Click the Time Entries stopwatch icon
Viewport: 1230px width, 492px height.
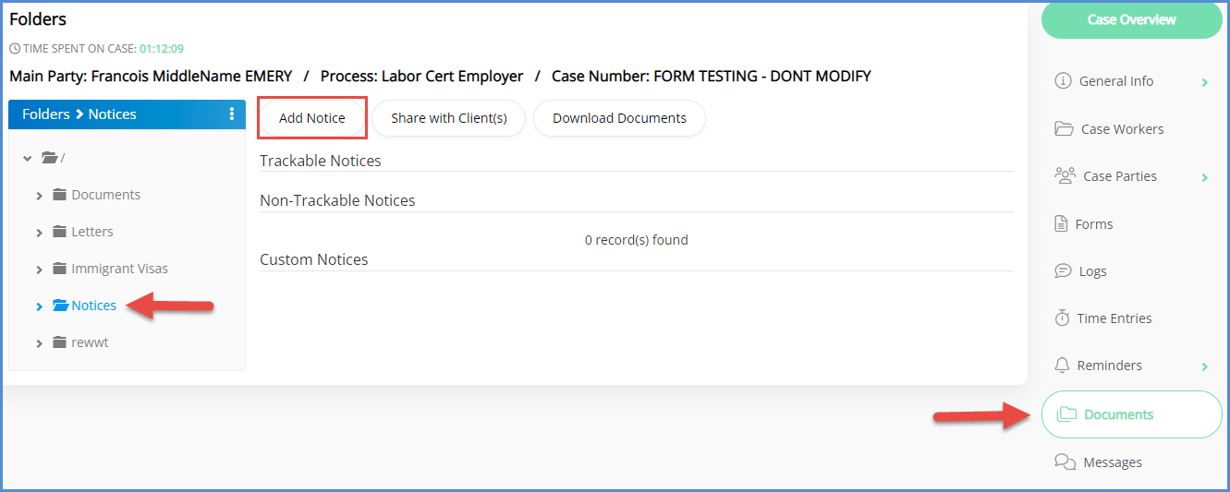pyautogui.click(x=1063, y=318)
